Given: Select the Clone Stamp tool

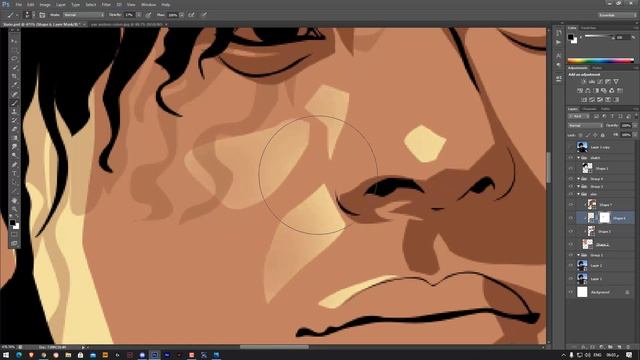Looking at the screenshot, I should [14, 111].
